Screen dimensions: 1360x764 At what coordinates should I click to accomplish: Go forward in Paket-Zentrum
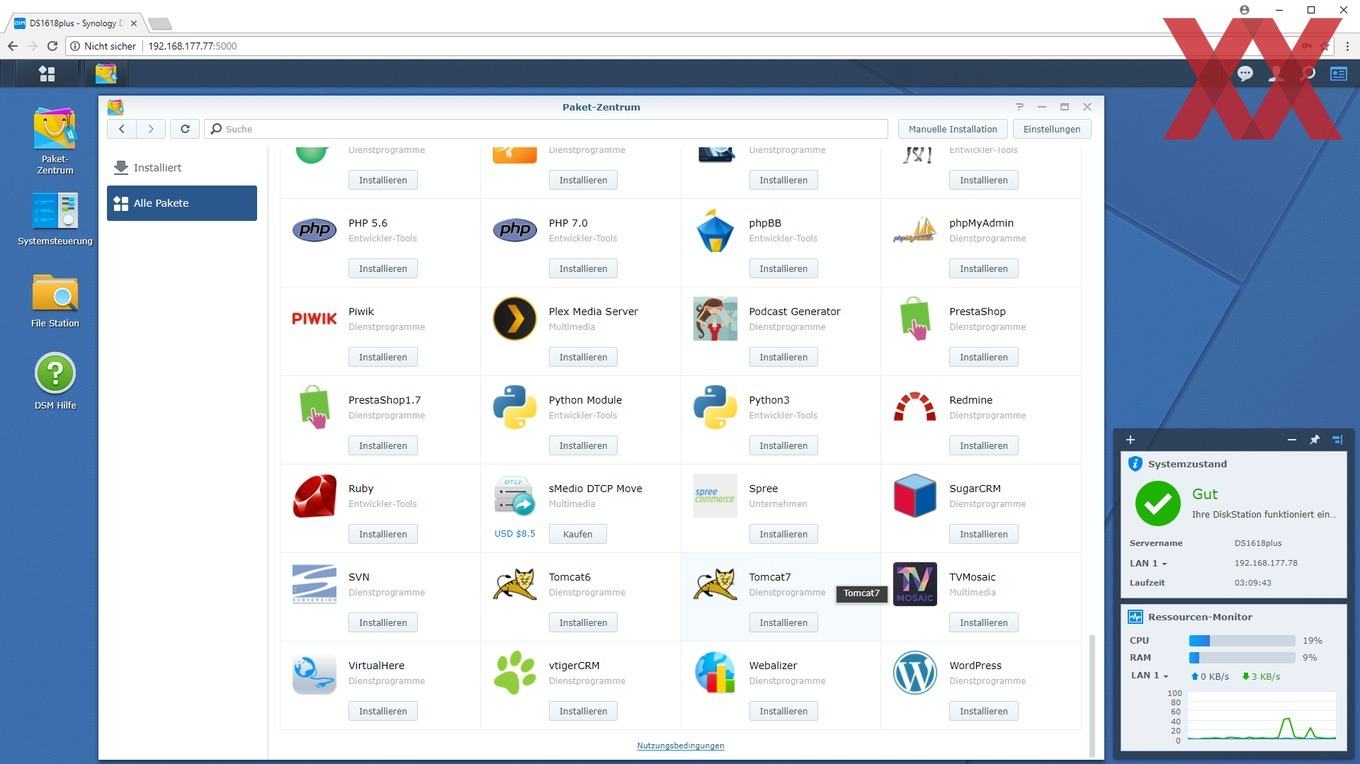coord(151,129)
